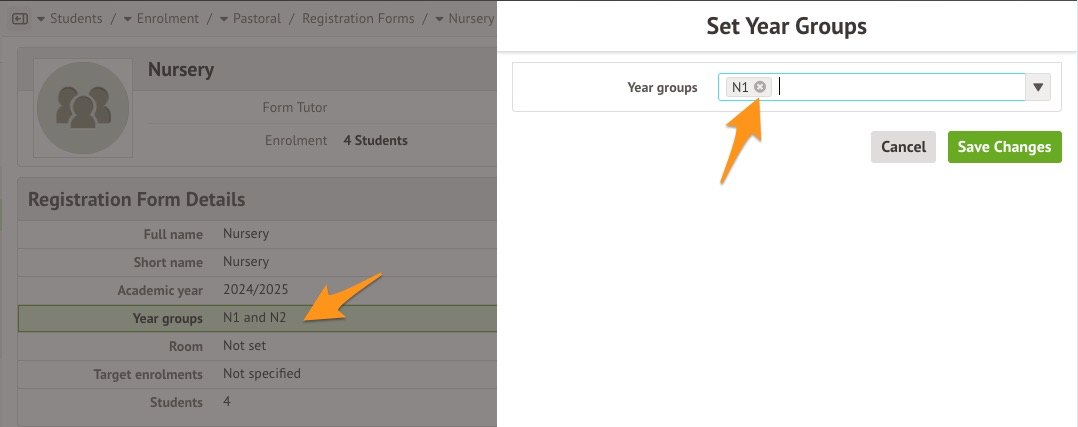Click the Academic year 2024/2025 row

click(257, 290)
